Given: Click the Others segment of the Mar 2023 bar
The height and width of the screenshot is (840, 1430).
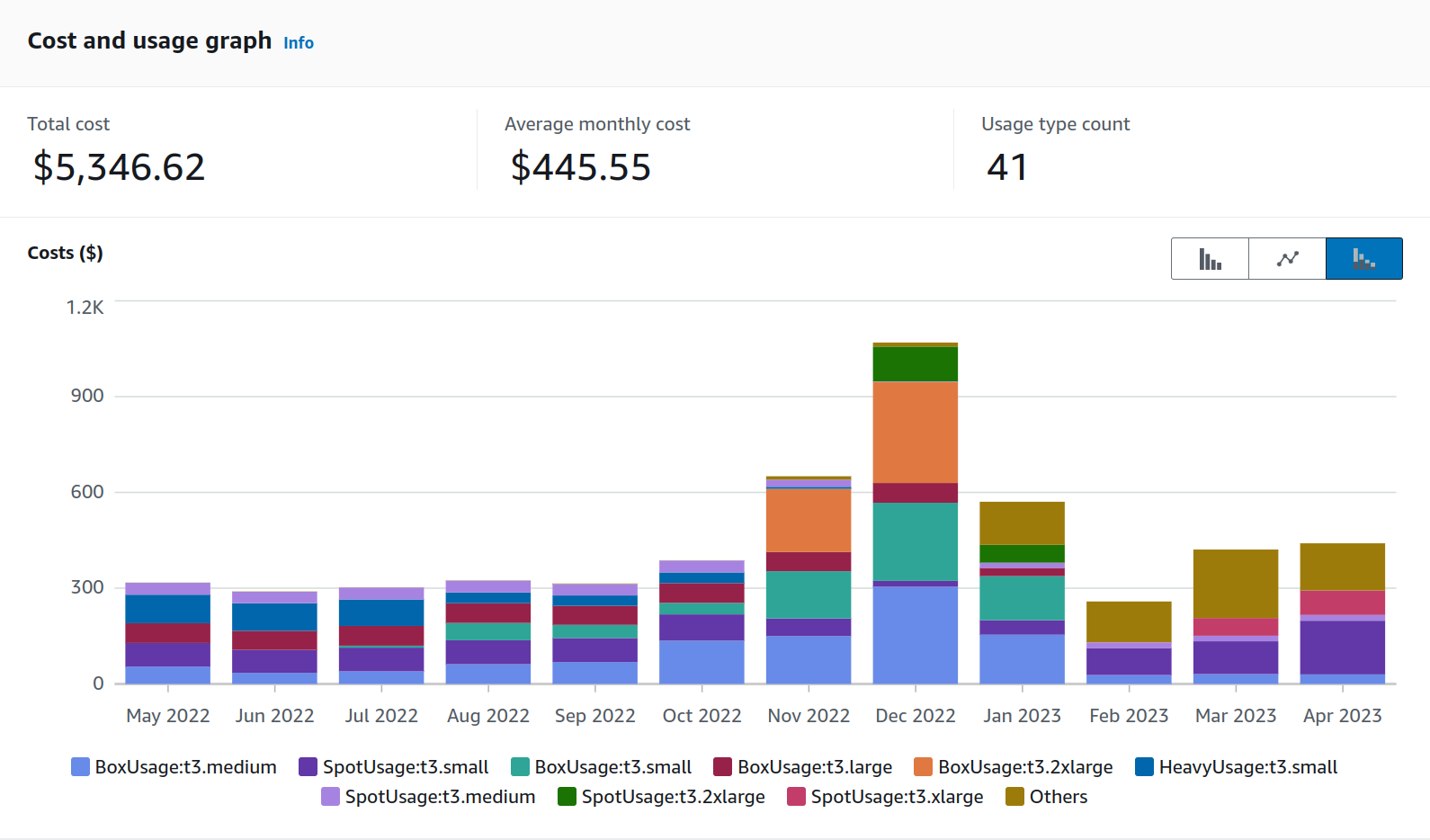Looking at the screenshot, I should click(x=1235, y=584).
